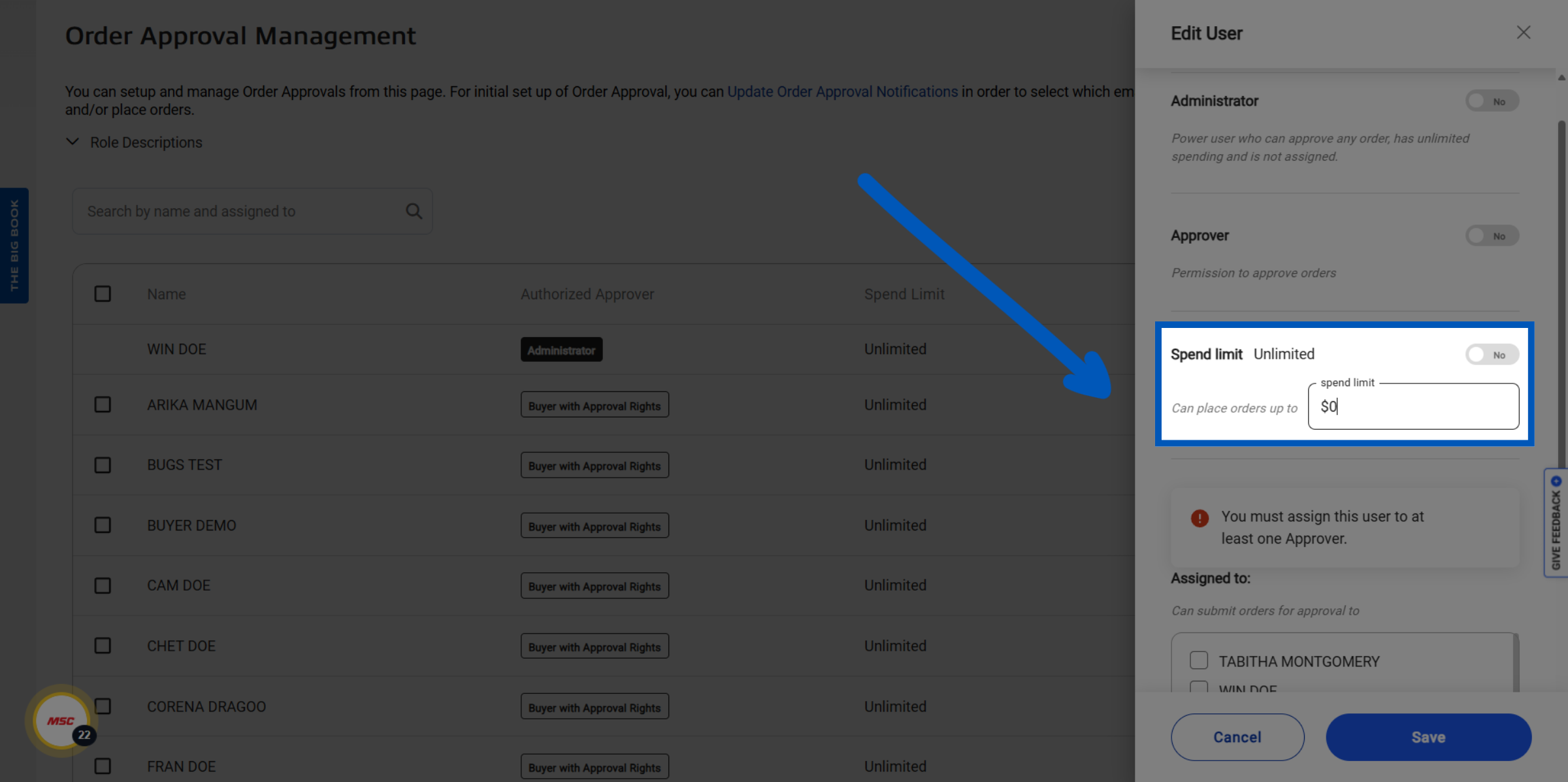Select the CORENA DRAGOO row checkbox
This screenshot has width=1568, height=782.
[x=103, y=706]
